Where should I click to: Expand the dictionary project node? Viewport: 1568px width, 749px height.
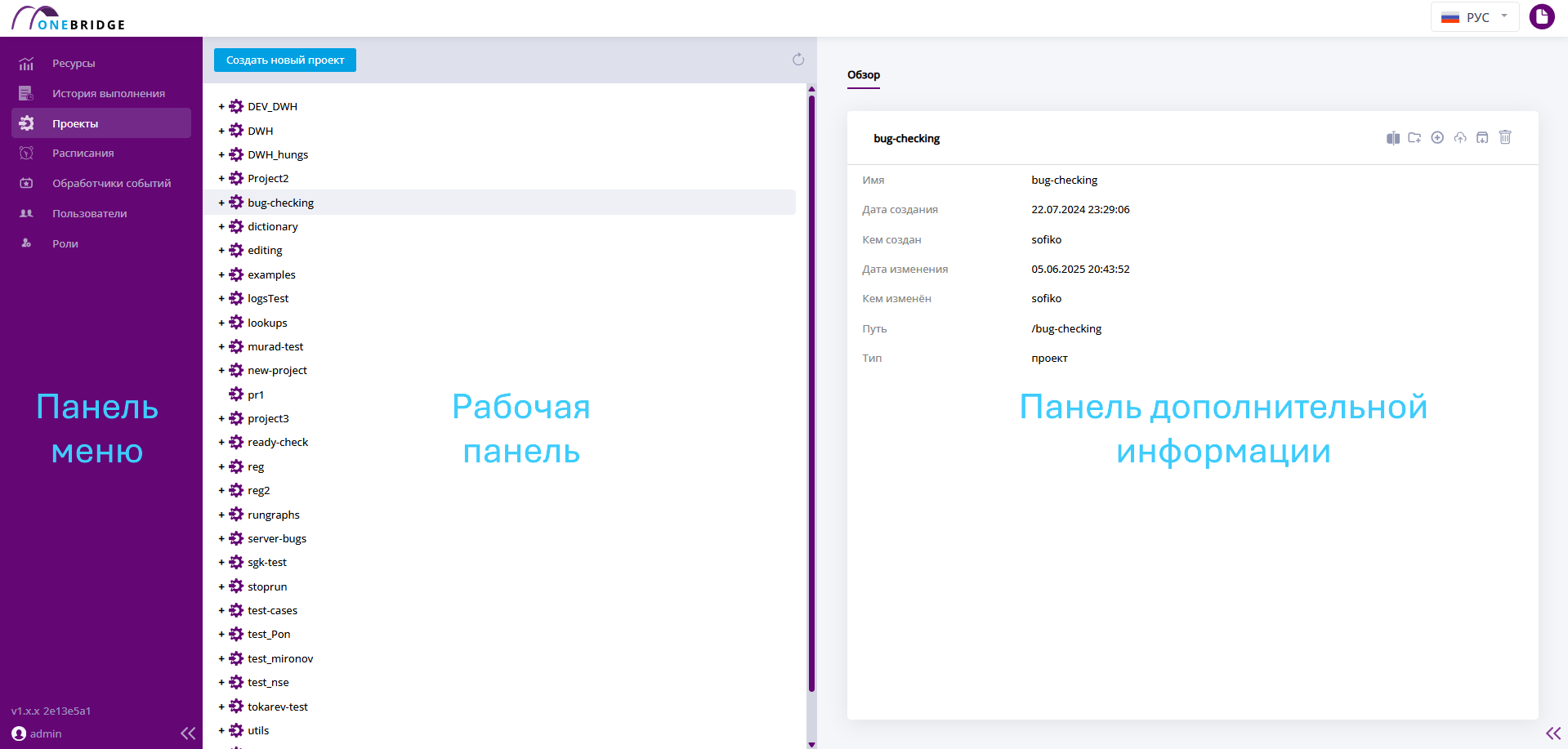point(221,226)
